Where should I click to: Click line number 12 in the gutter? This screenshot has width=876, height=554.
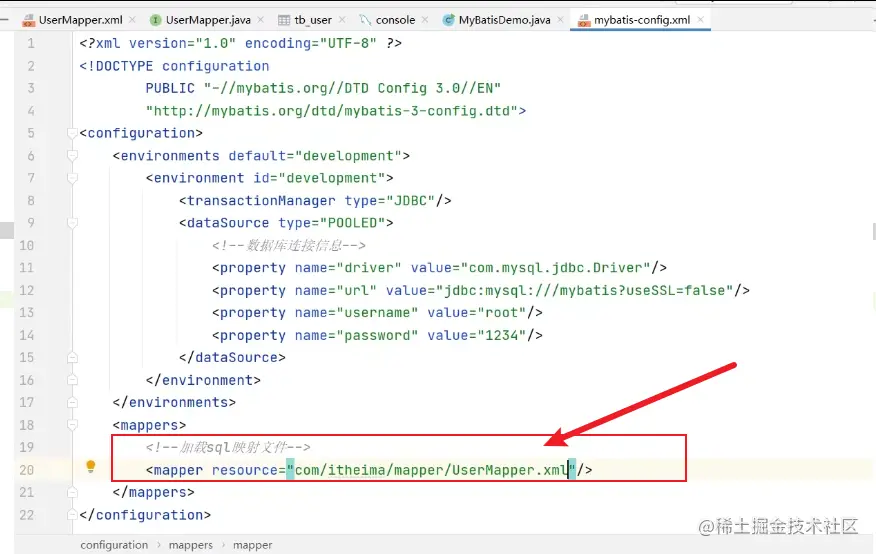click(x=26, y=290)
